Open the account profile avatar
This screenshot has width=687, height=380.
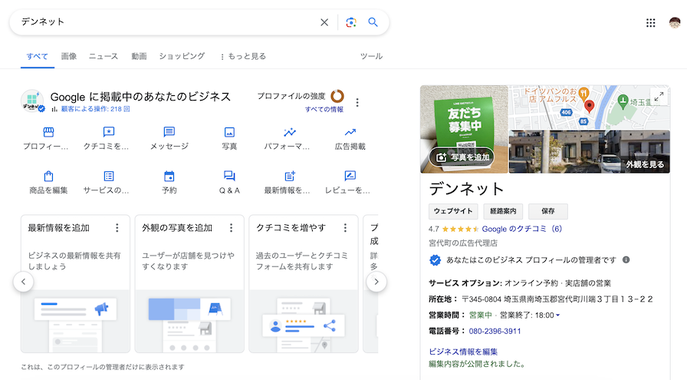pyautogui.click(x=675, y=22)
